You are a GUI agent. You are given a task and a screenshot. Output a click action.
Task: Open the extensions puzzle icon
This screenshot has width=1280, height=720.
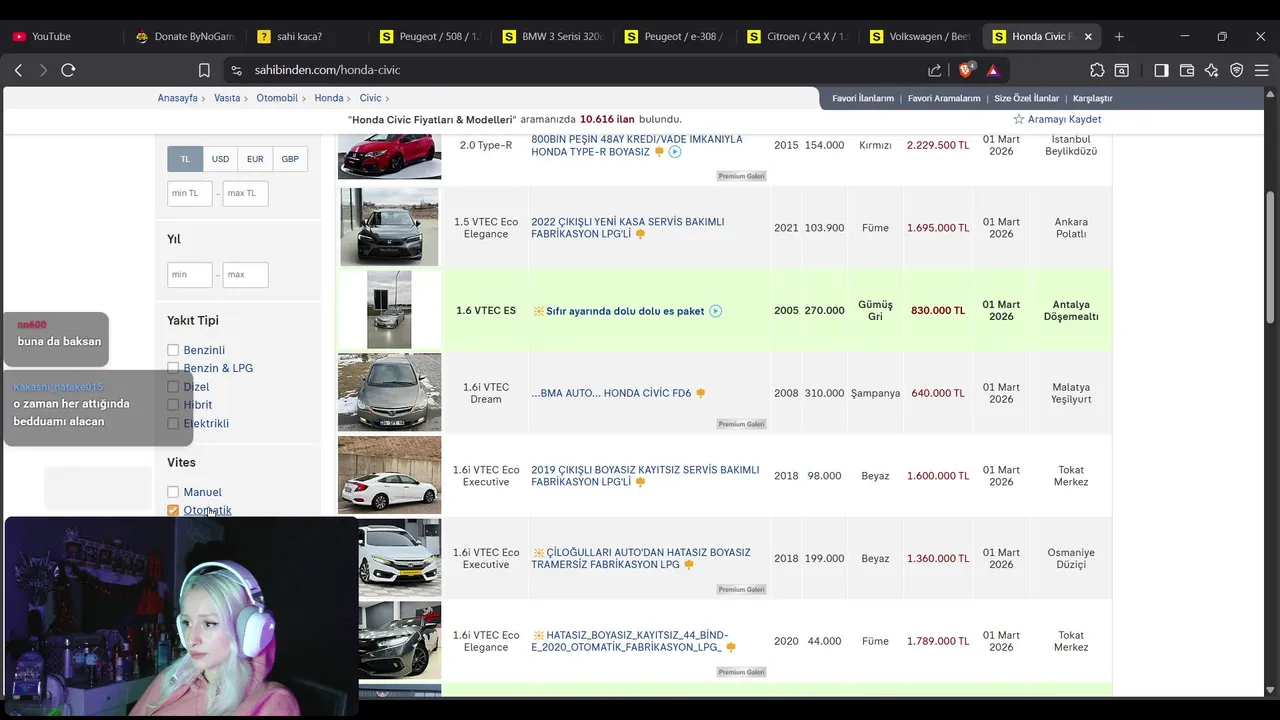pyautogui.click(x=1097, y=70)
